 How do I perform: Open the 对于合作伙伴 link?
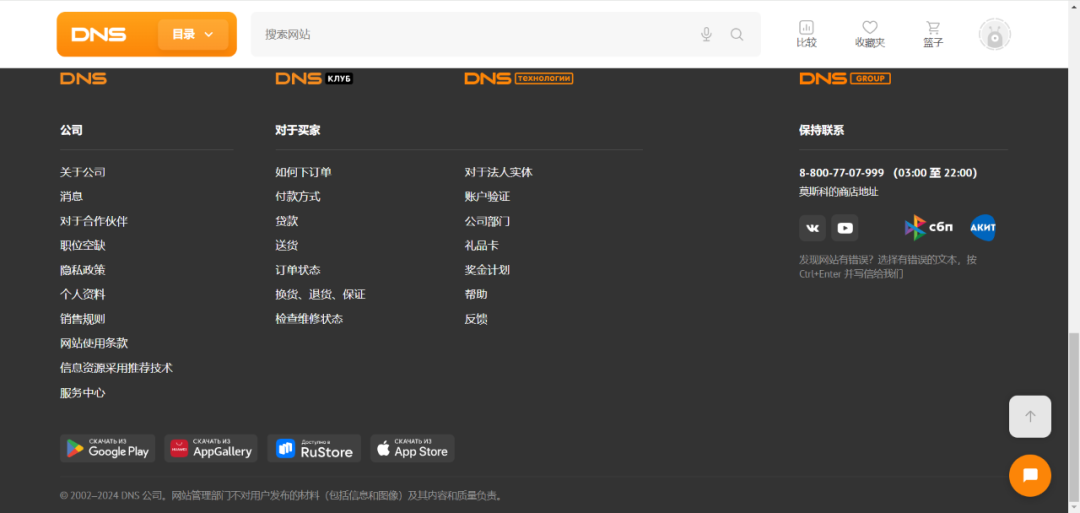(x=94, y=222)
